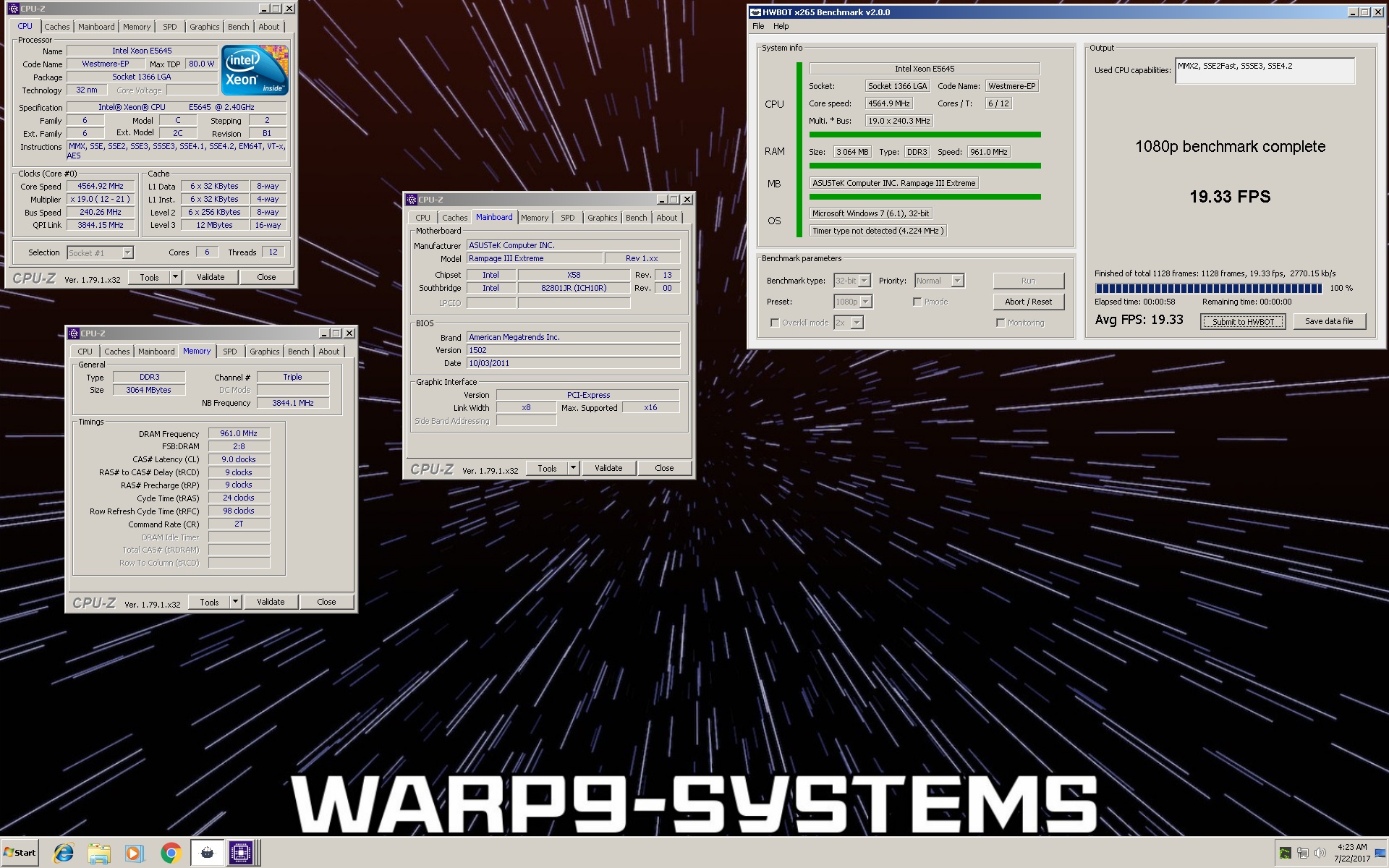Switch to HWBOT x265 taskbar icon

point(207,854)
